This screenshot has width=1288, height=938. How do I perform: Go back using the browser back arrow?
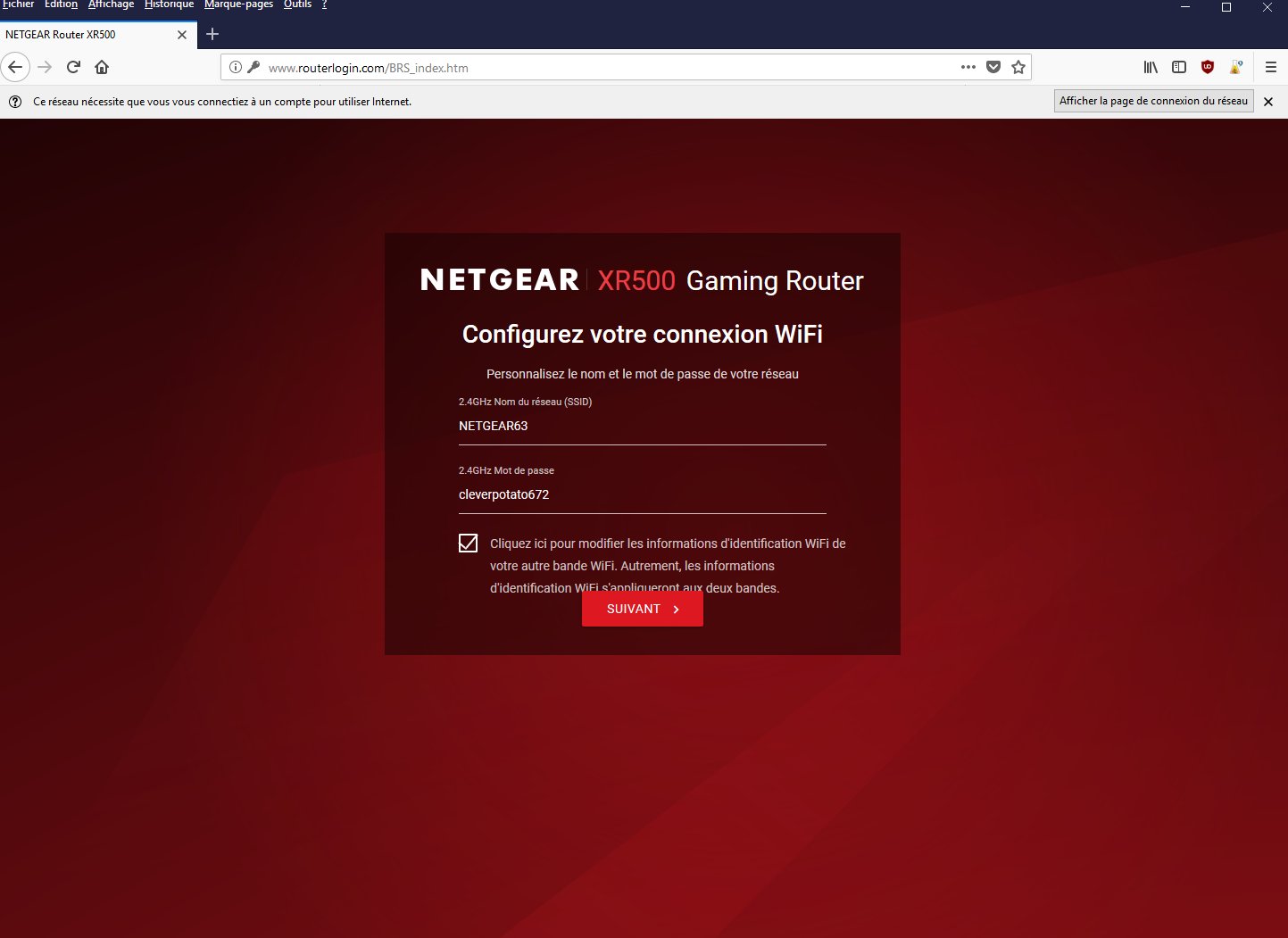point(15,67)
